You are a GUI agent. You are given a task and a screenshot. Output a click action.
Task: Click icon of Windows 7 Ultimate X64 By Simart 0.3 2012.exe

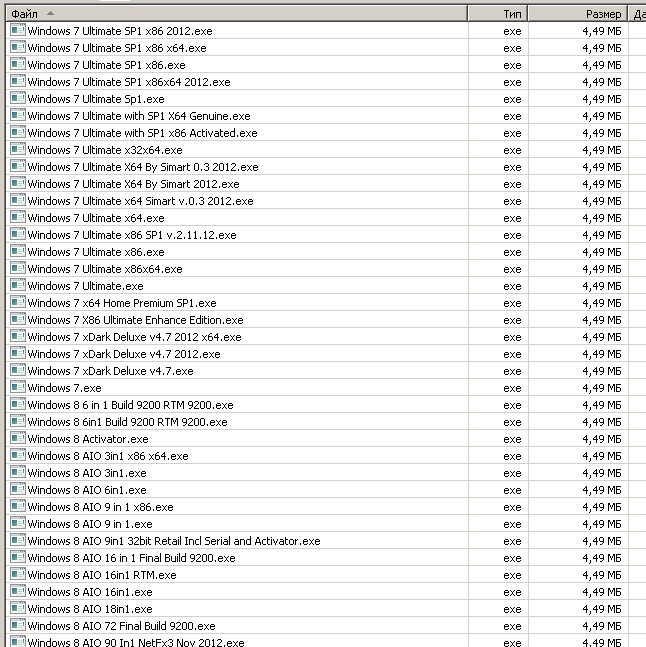(18, 166)
